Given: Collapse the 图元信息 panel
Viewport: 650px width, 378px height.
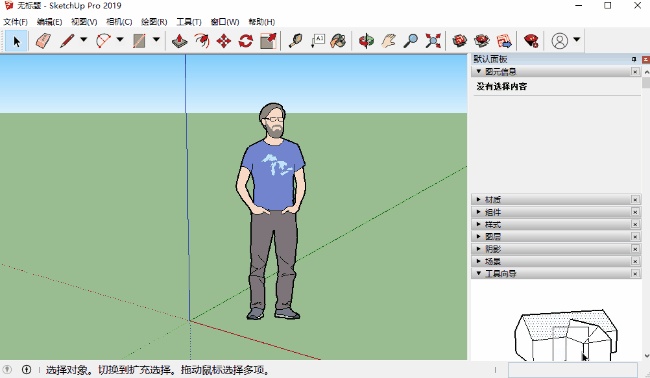Looking at the screenshot, I should pos(479,71).
